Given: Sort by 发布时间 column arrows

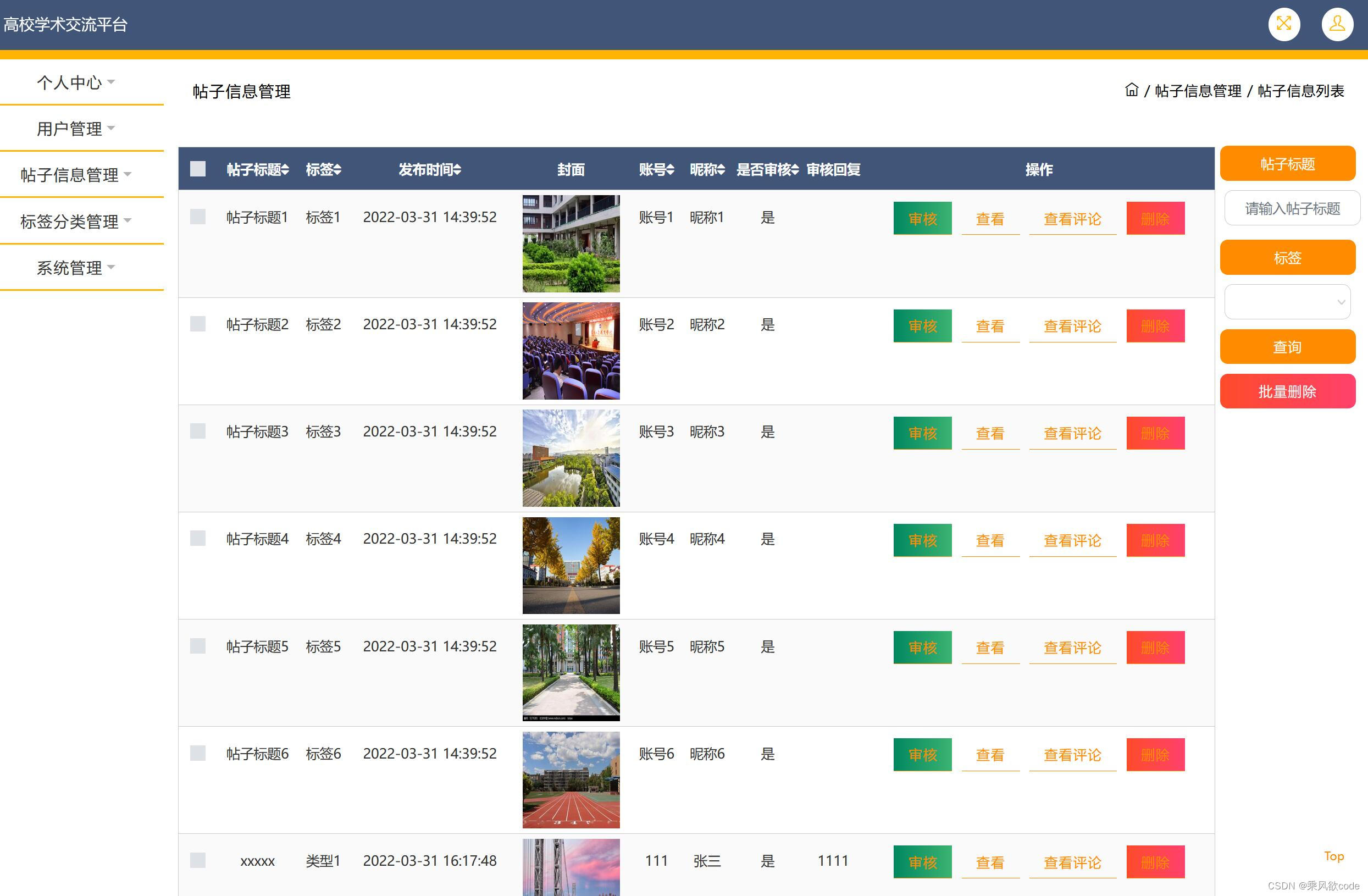Looking at the screenshot, I should 457,169.
